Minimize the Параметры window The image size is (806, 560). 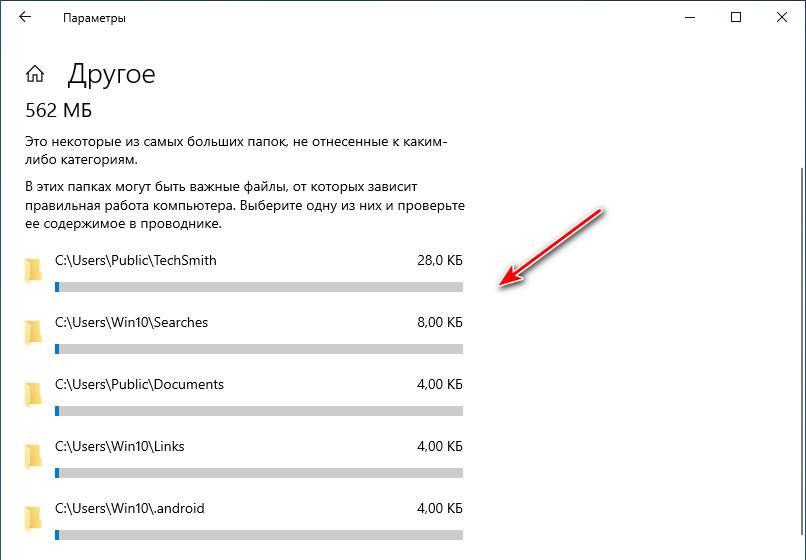click(690, 17)
